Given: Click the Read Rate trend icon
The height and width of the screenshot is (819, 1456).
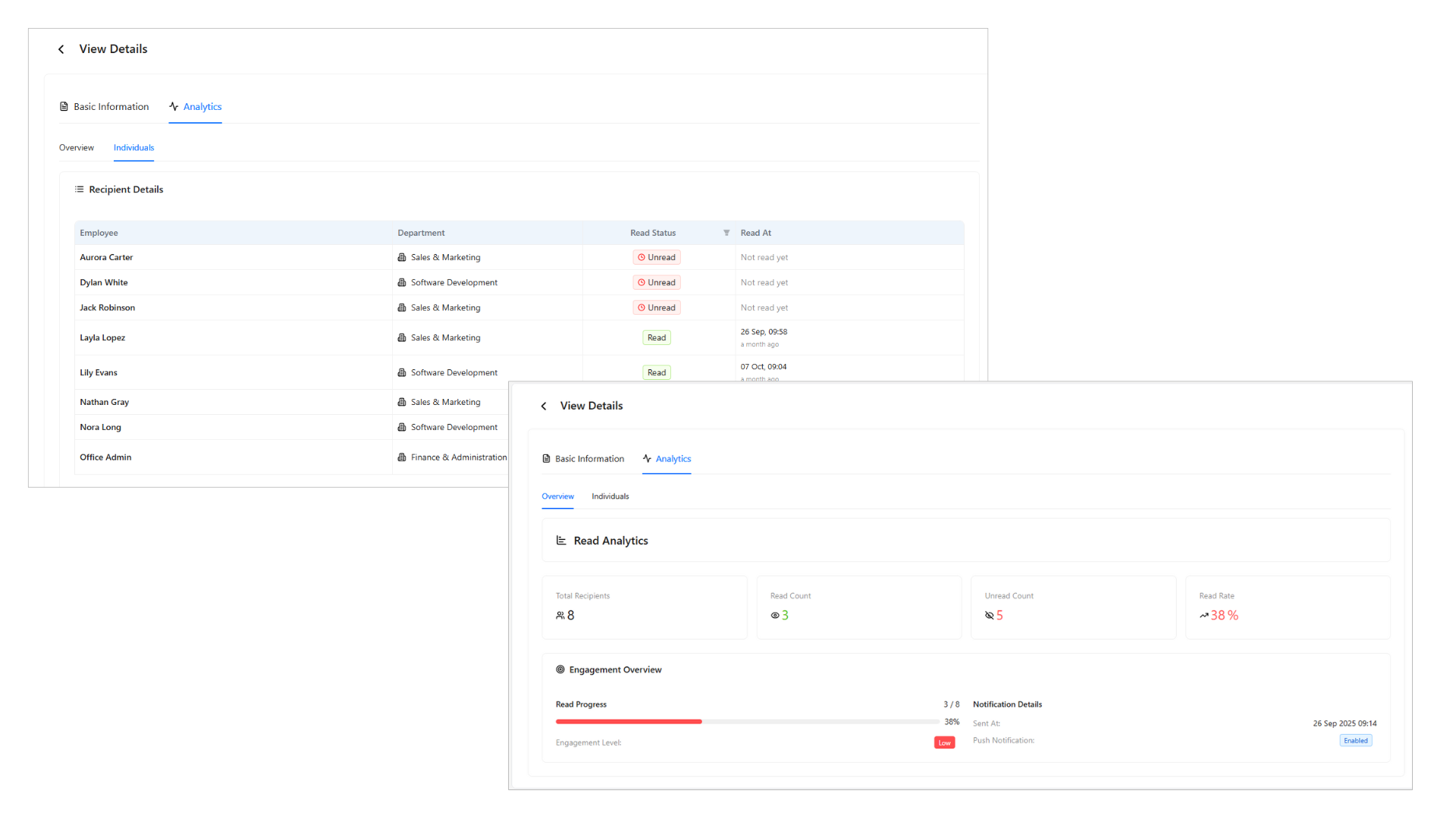Looking at the screenshot, I should [x=1203, y=616].
